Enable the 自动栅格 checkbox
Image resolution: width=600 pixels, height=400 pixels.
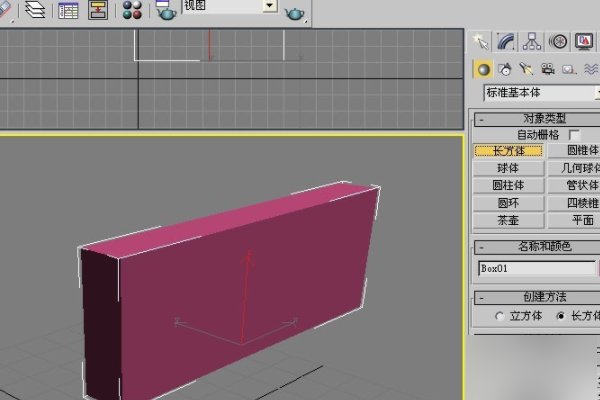(x=574, y=135)
